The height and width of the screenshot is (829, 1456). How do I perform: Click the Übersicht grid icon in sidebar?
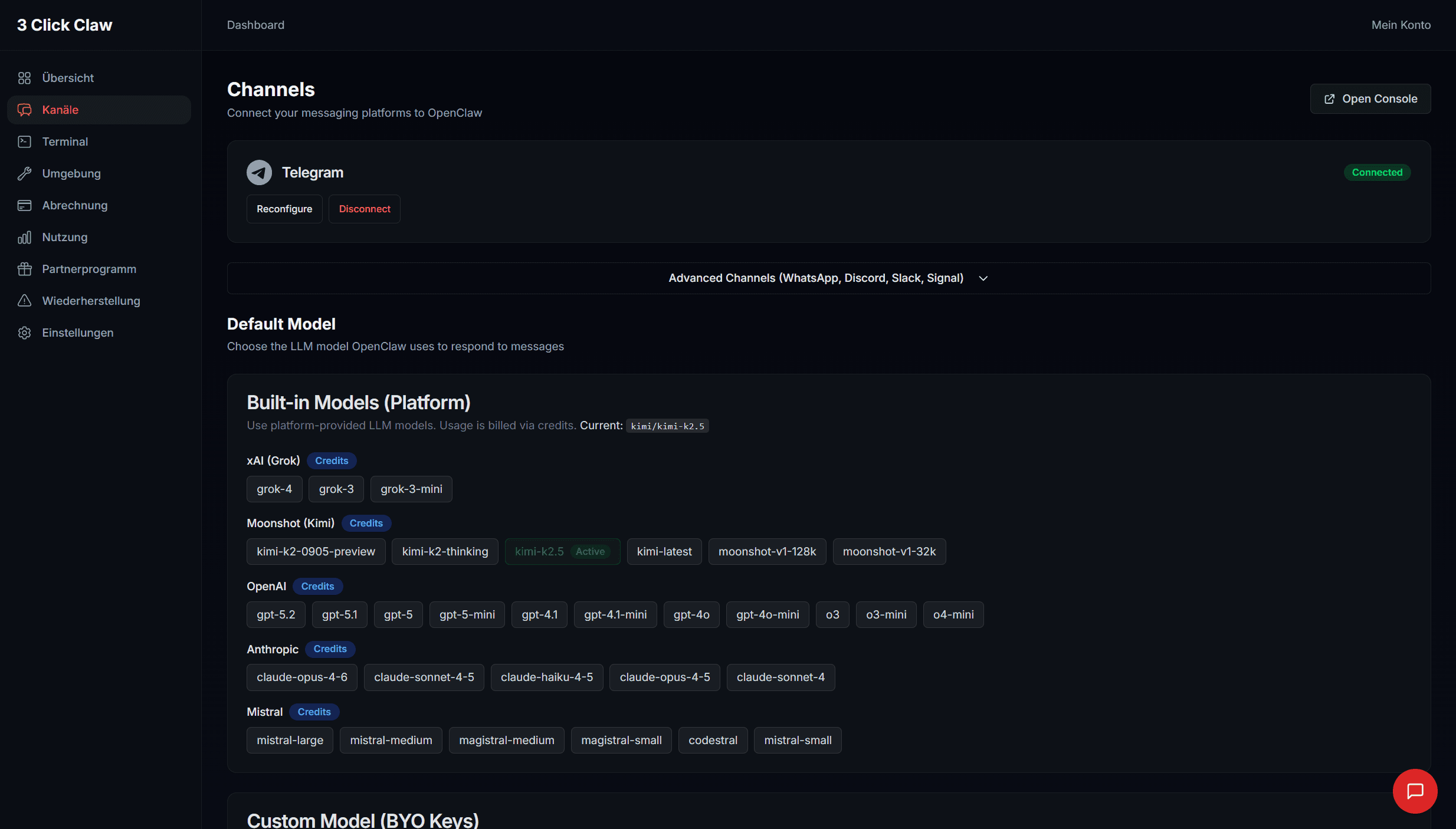(x=24, y=78)
